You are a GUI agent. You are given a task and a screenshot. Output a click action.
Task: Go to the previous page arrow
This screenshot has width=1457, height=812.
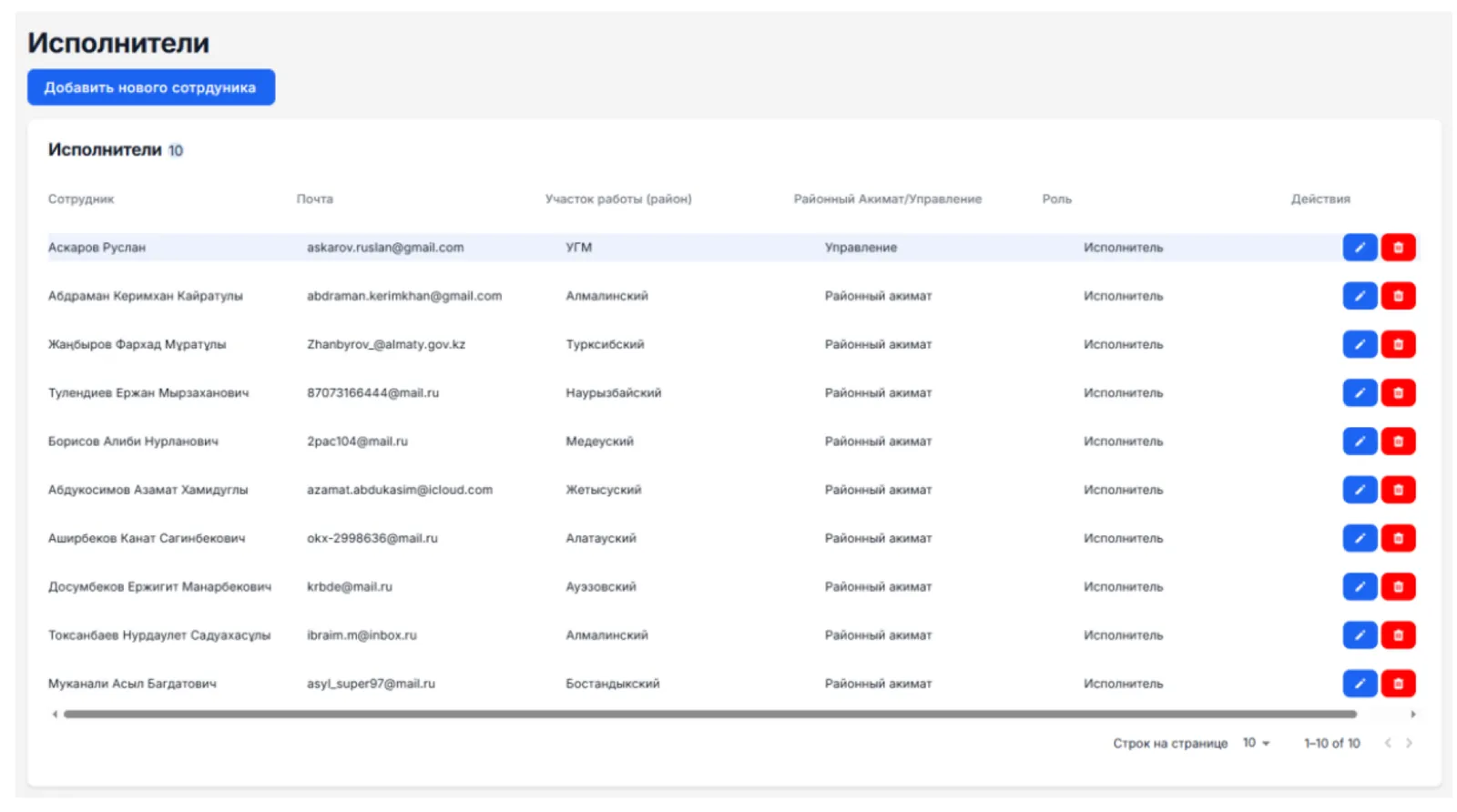(x=1388, y=744)
